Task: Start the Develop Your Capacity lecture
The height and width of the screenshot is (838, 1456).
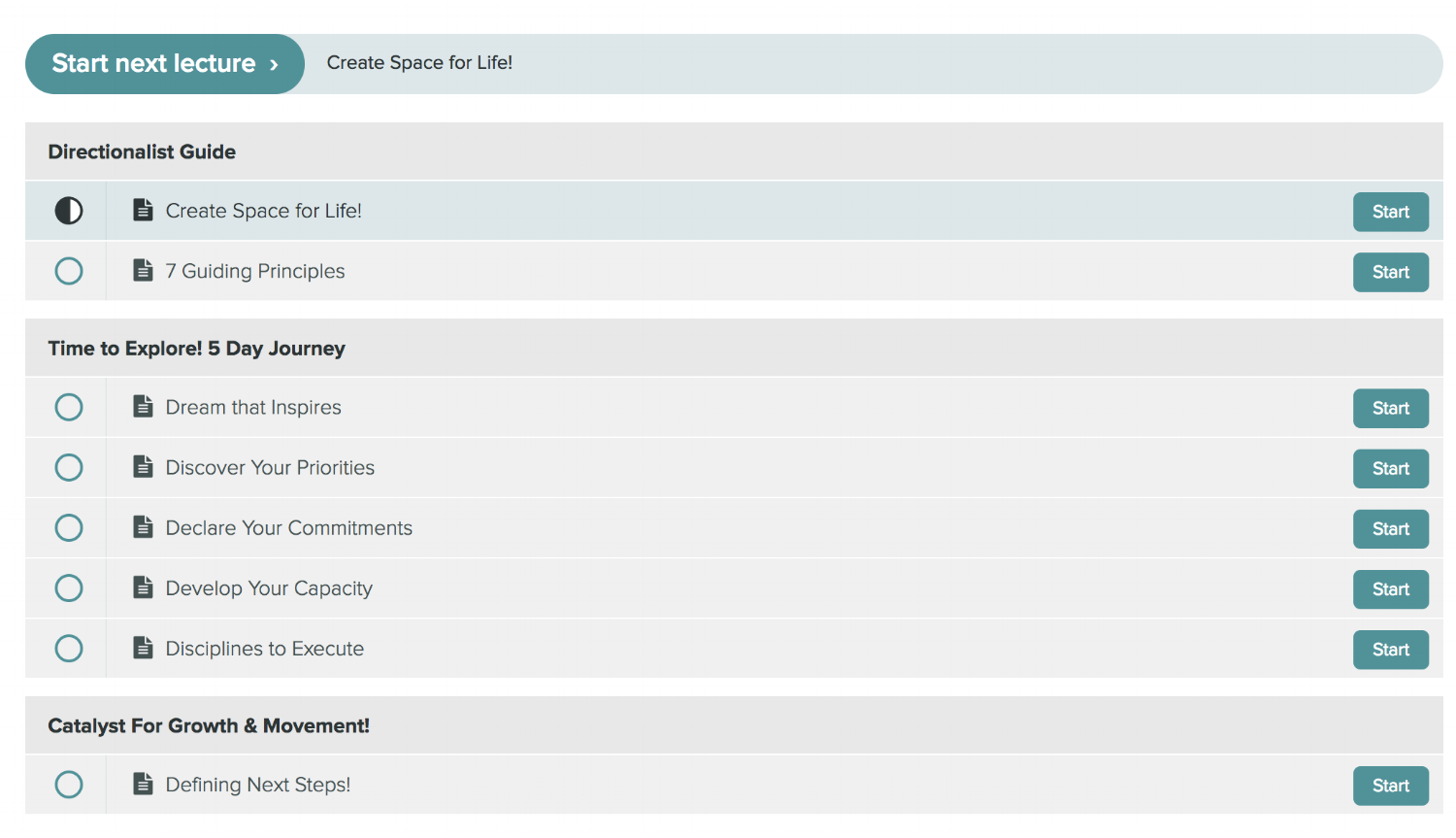Action: 1391,588
